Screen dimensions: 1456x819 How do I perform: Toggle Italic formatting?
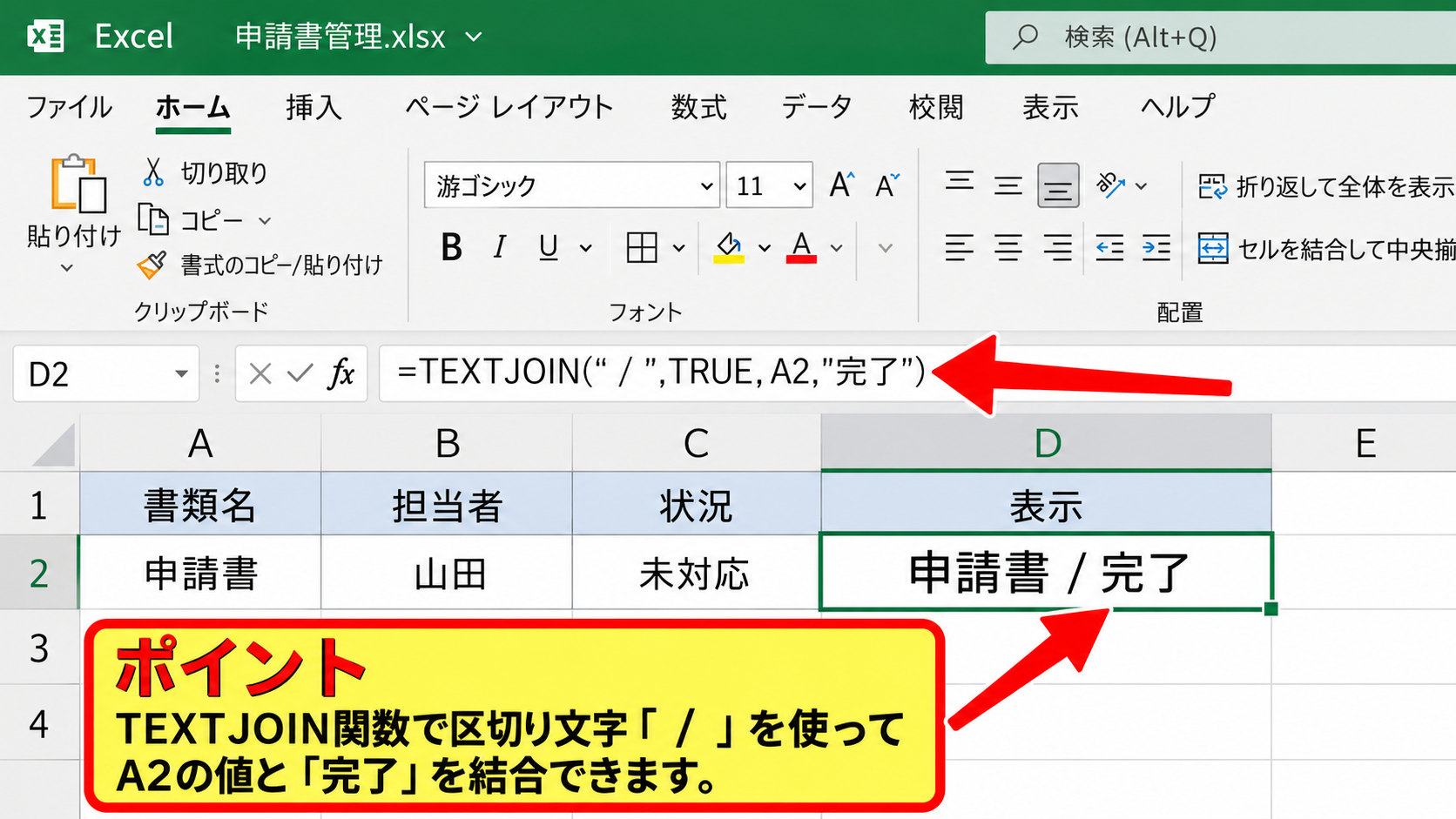point(499,248)
